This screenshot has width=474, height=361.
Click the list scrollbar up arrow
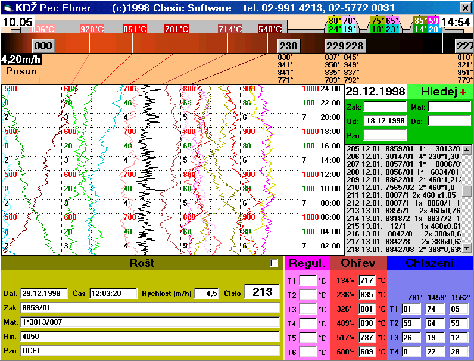(467, 149)
